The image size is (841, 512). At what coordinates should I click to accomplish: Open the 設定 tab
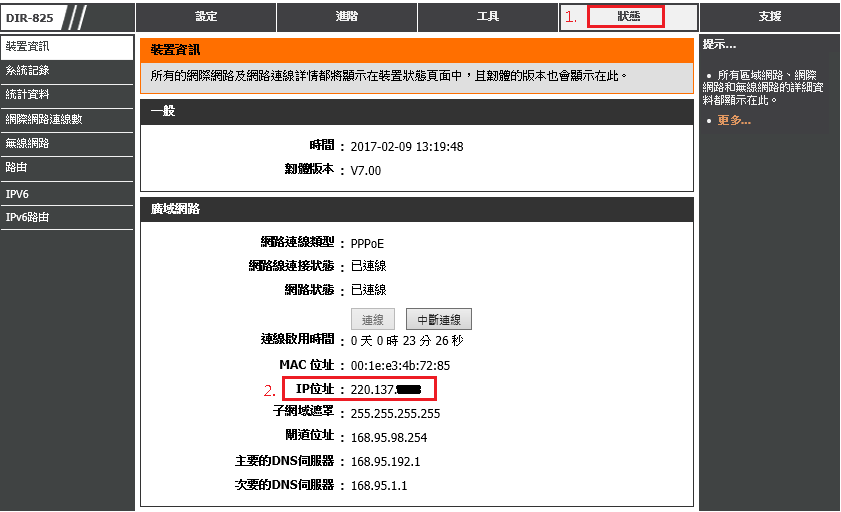click(205, 17)
